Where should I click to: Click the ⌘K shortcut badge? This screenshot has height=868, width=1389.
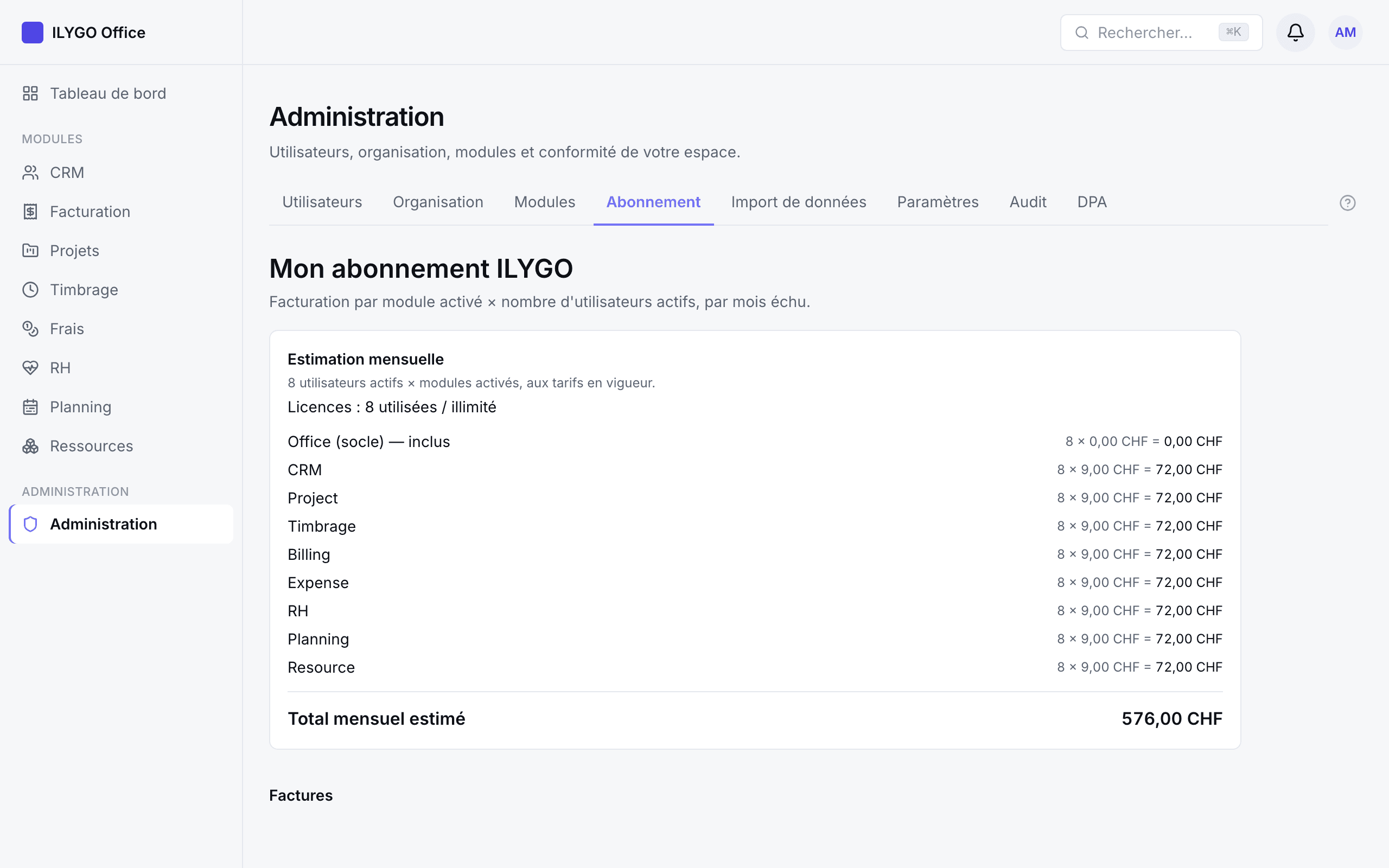pos(1233,32)
